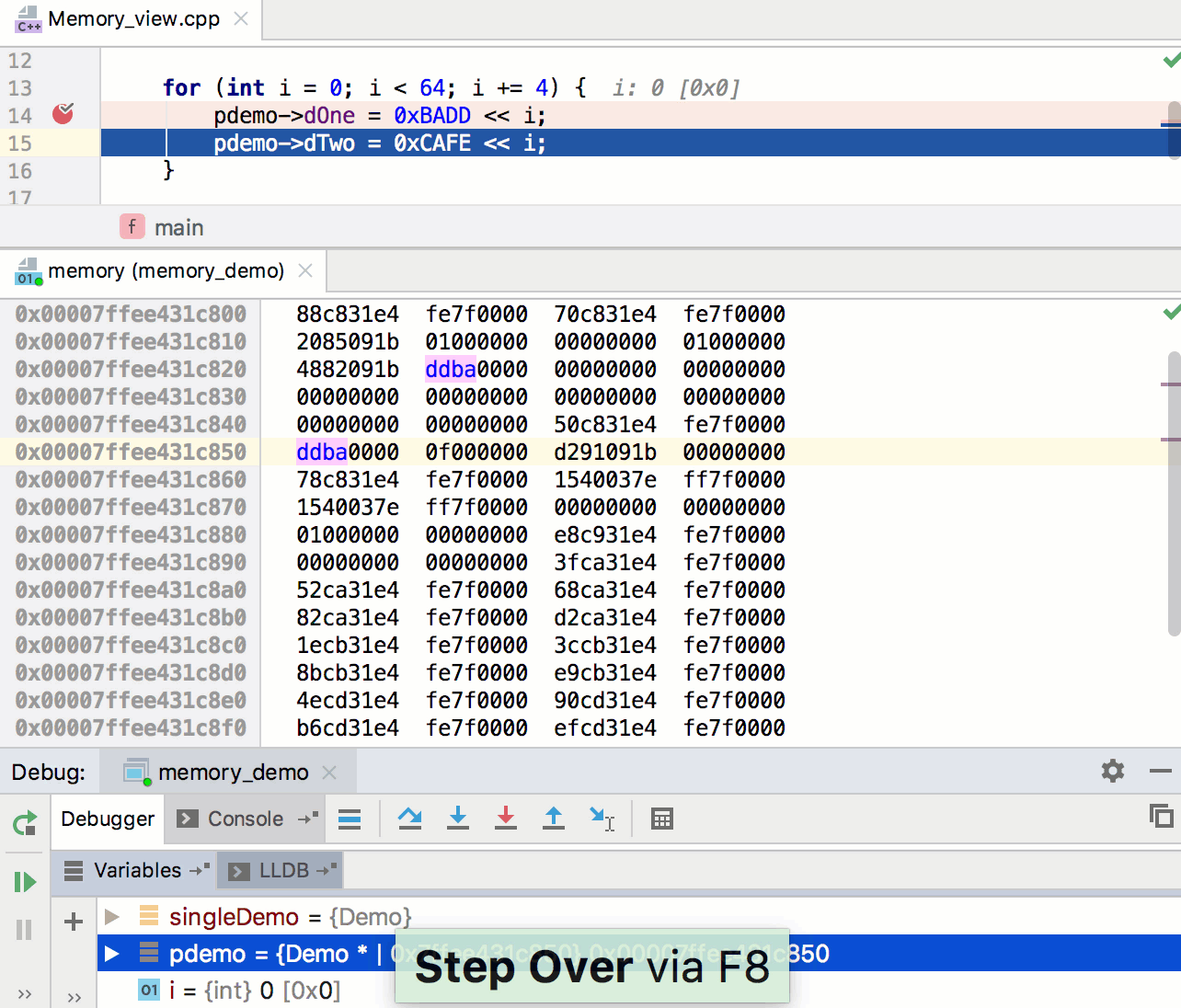Hide the Debug tool window
The image size is (1181, 1008).
[x=1161, y=771]
